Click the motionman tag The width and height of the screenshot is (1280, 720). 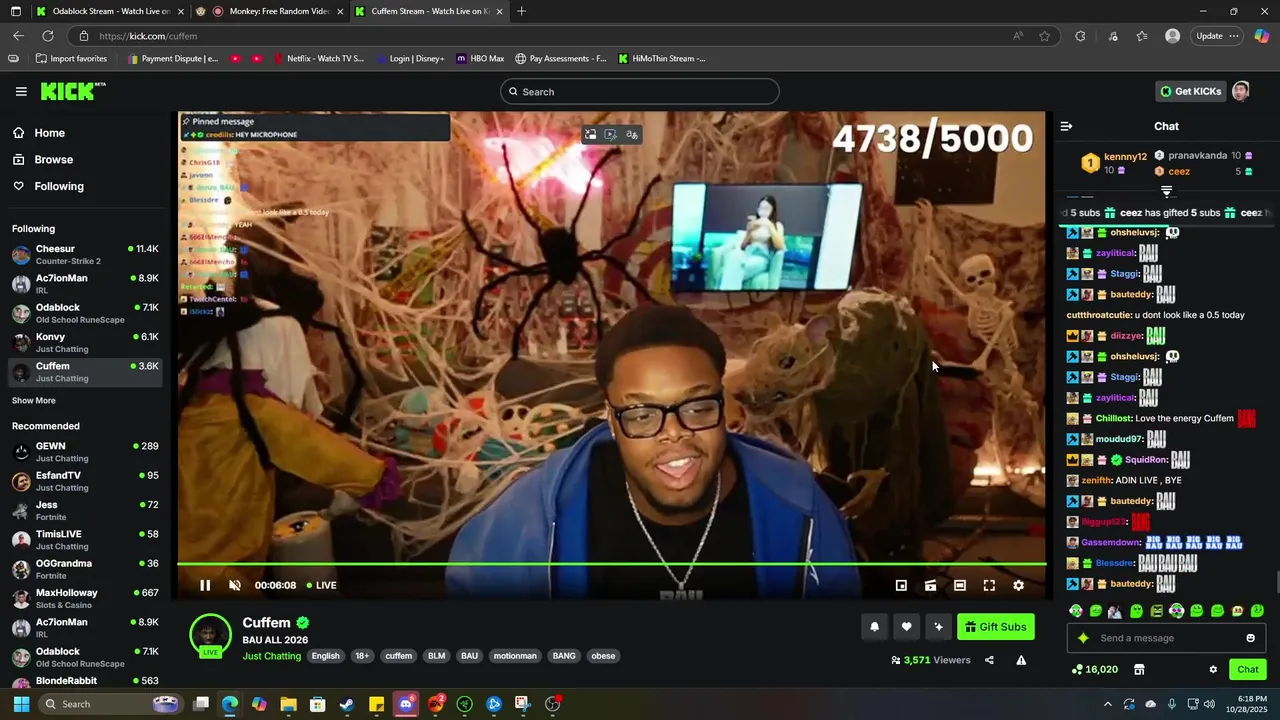point(515,656)
